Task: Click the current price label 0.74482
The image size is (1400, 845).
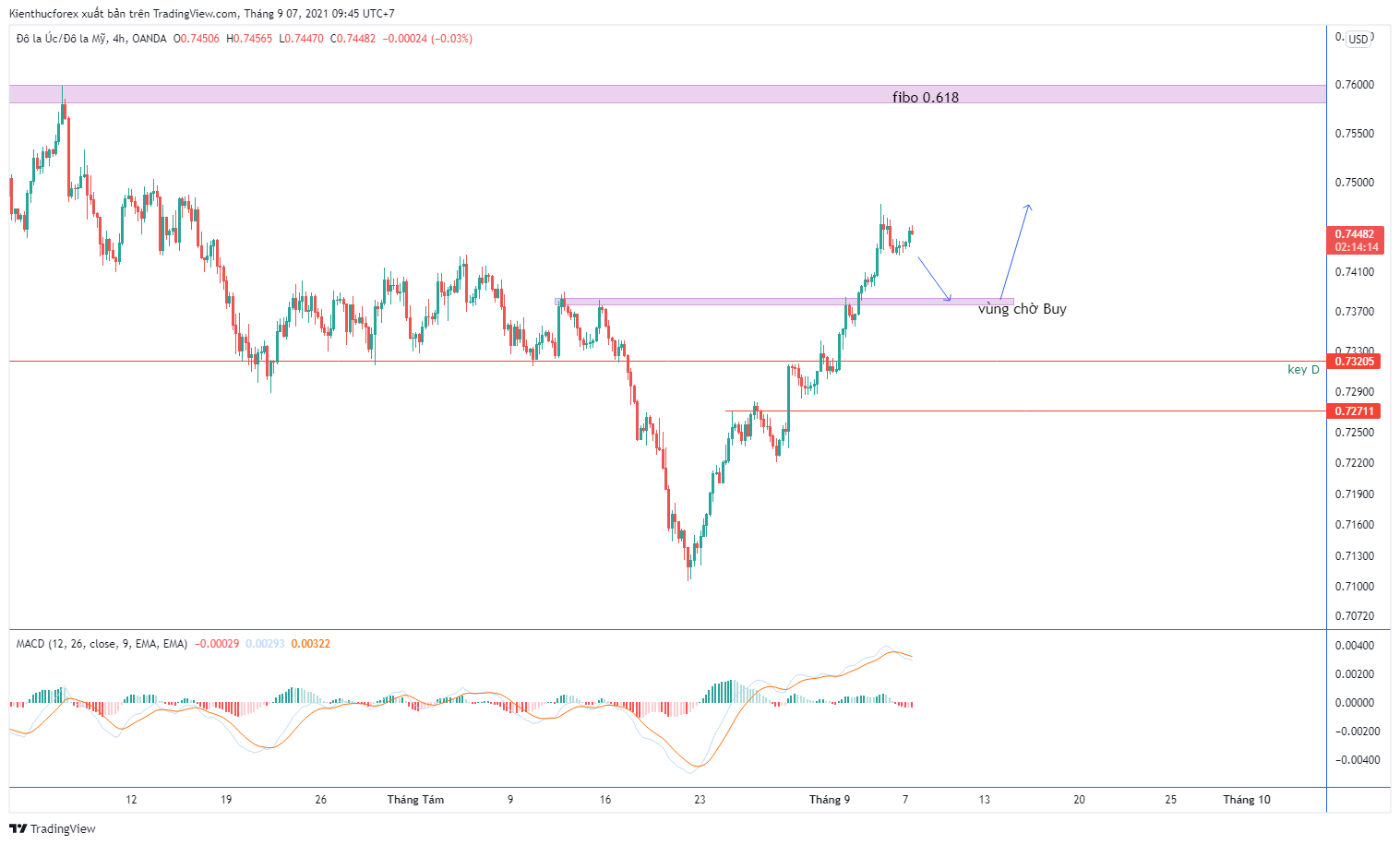Action: (1354, 234)
